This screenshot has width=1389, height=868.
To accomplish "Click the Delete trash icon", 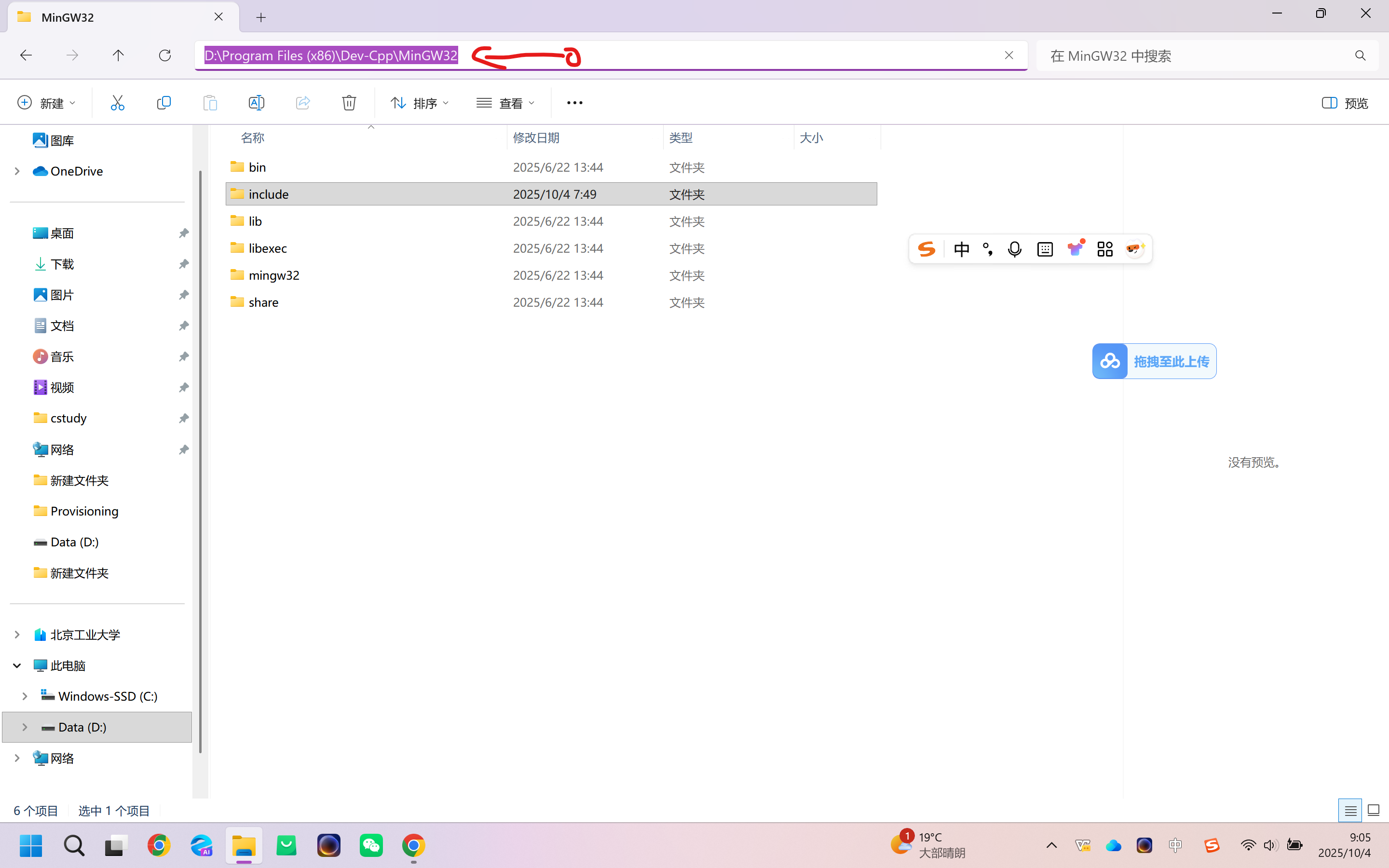I will click(349, 103).
